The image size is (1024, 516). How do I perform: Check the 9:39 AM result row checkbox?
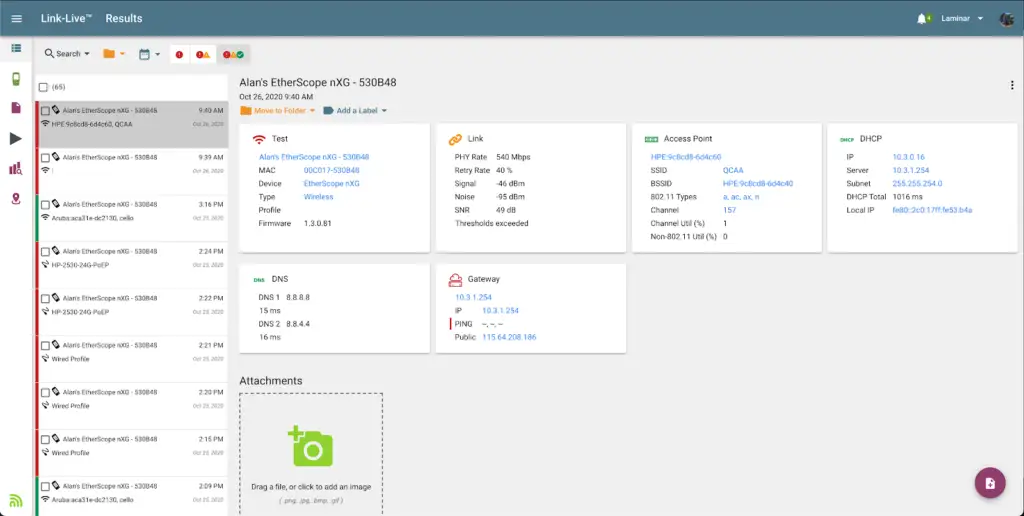[x=45, y=158]
